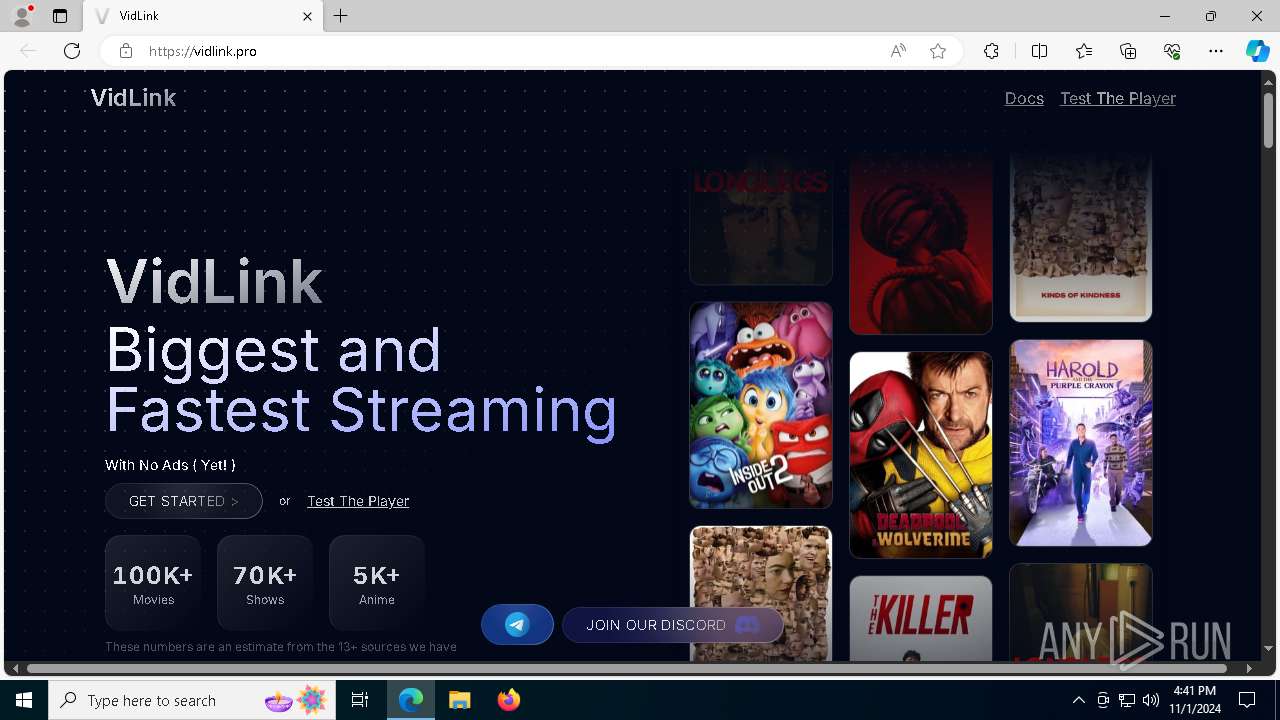This screenshot has width=1280, height=720.
Task: Click Test The Player link beside GET STARTED
Action: tap(358, 501)
